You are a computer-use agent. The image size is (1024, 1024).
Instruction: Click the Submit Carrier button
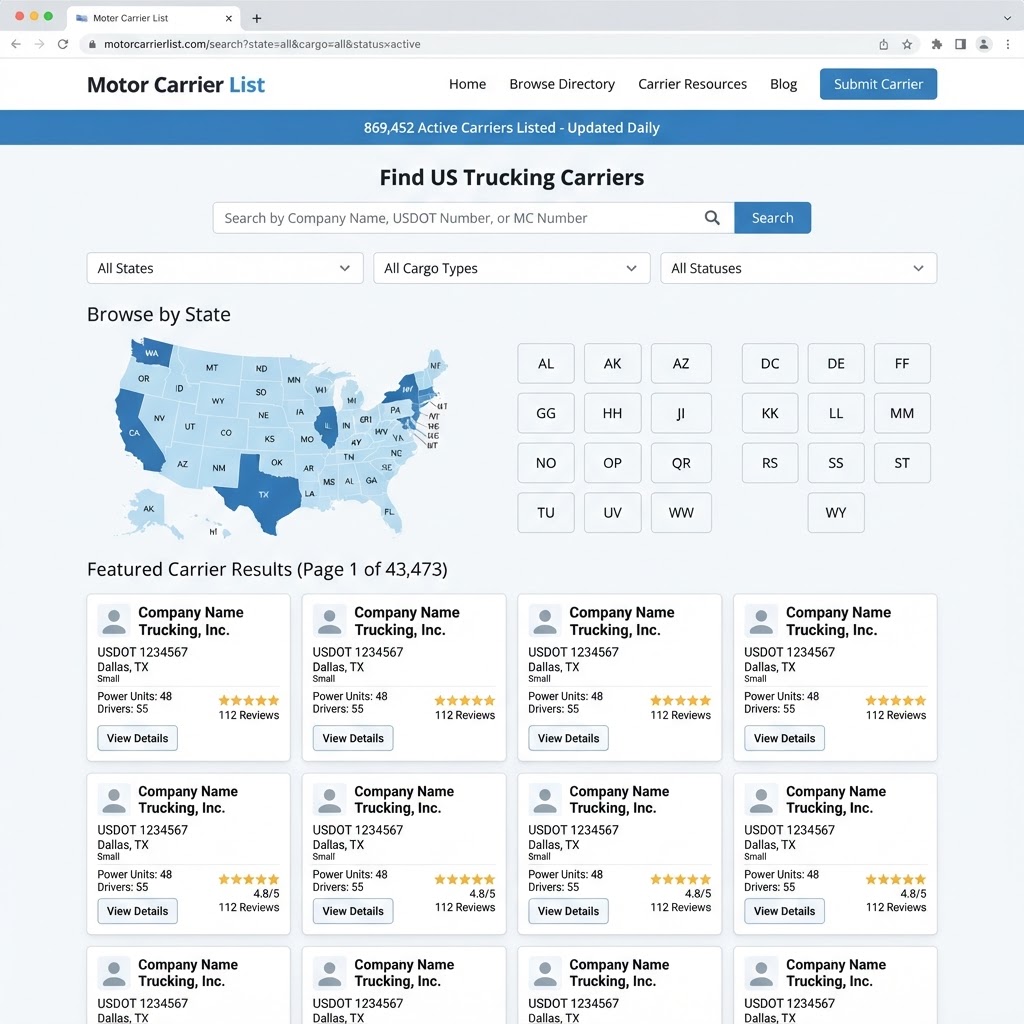(x=878, y=84)
